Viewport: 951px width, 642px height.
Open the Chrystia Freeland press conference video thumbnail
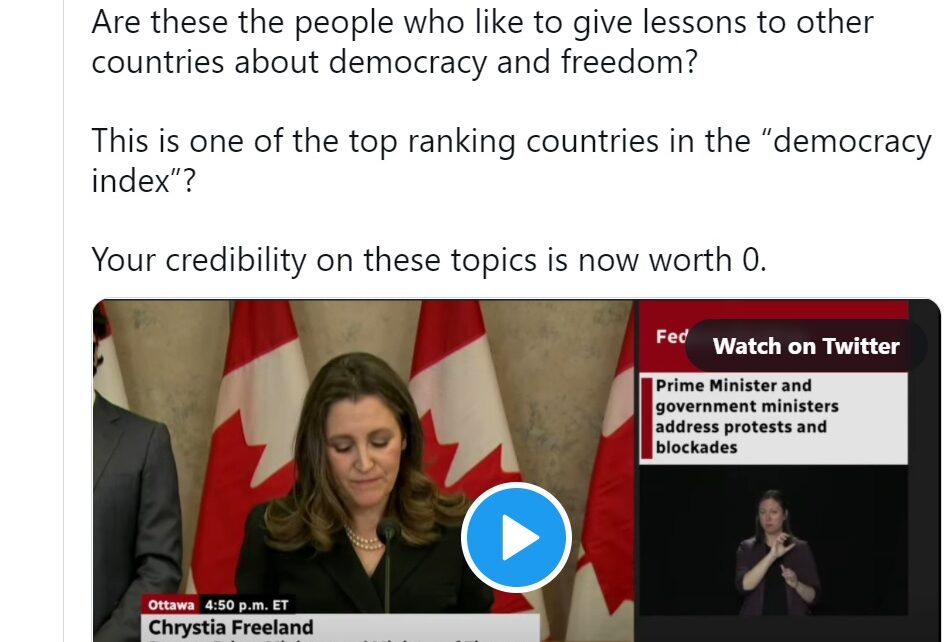coord(517,470)
